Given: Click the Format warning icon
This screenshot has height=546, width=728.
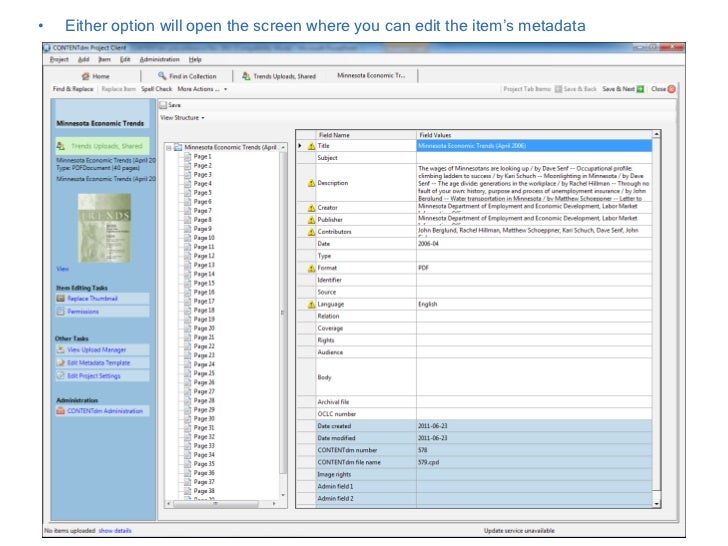Looking at the screenshot, I should (x=312, y=268).
